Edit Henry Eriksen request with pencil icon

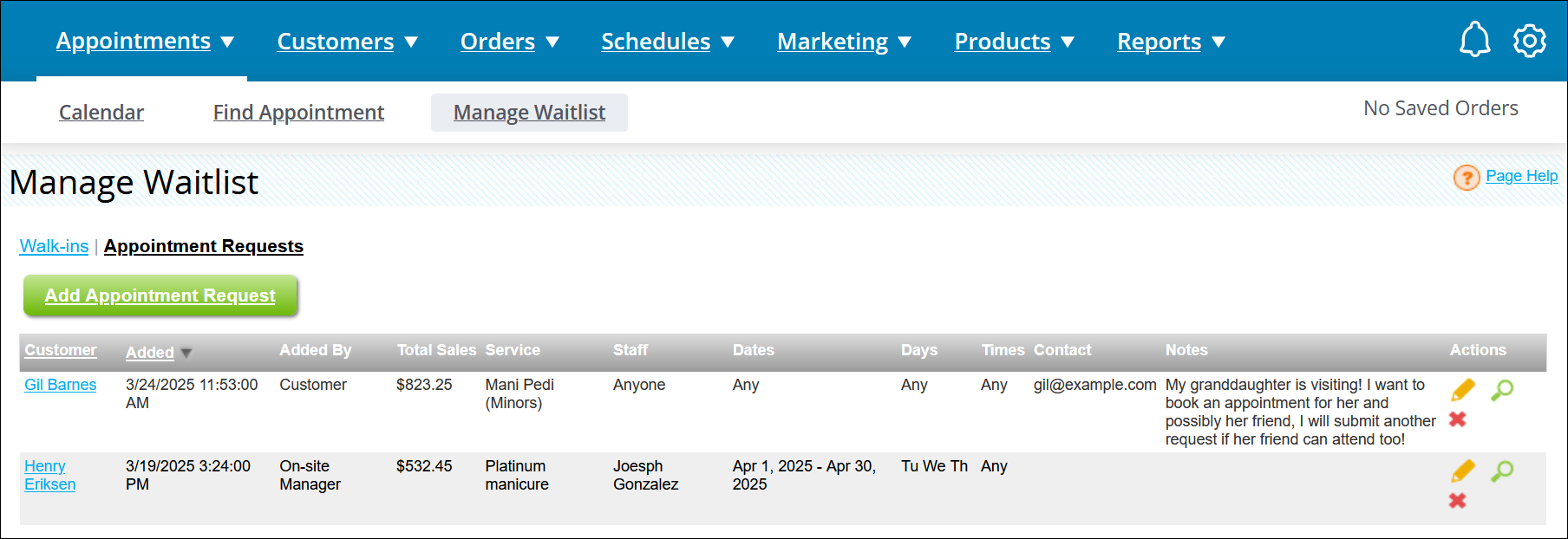[x=1463, y=471]
